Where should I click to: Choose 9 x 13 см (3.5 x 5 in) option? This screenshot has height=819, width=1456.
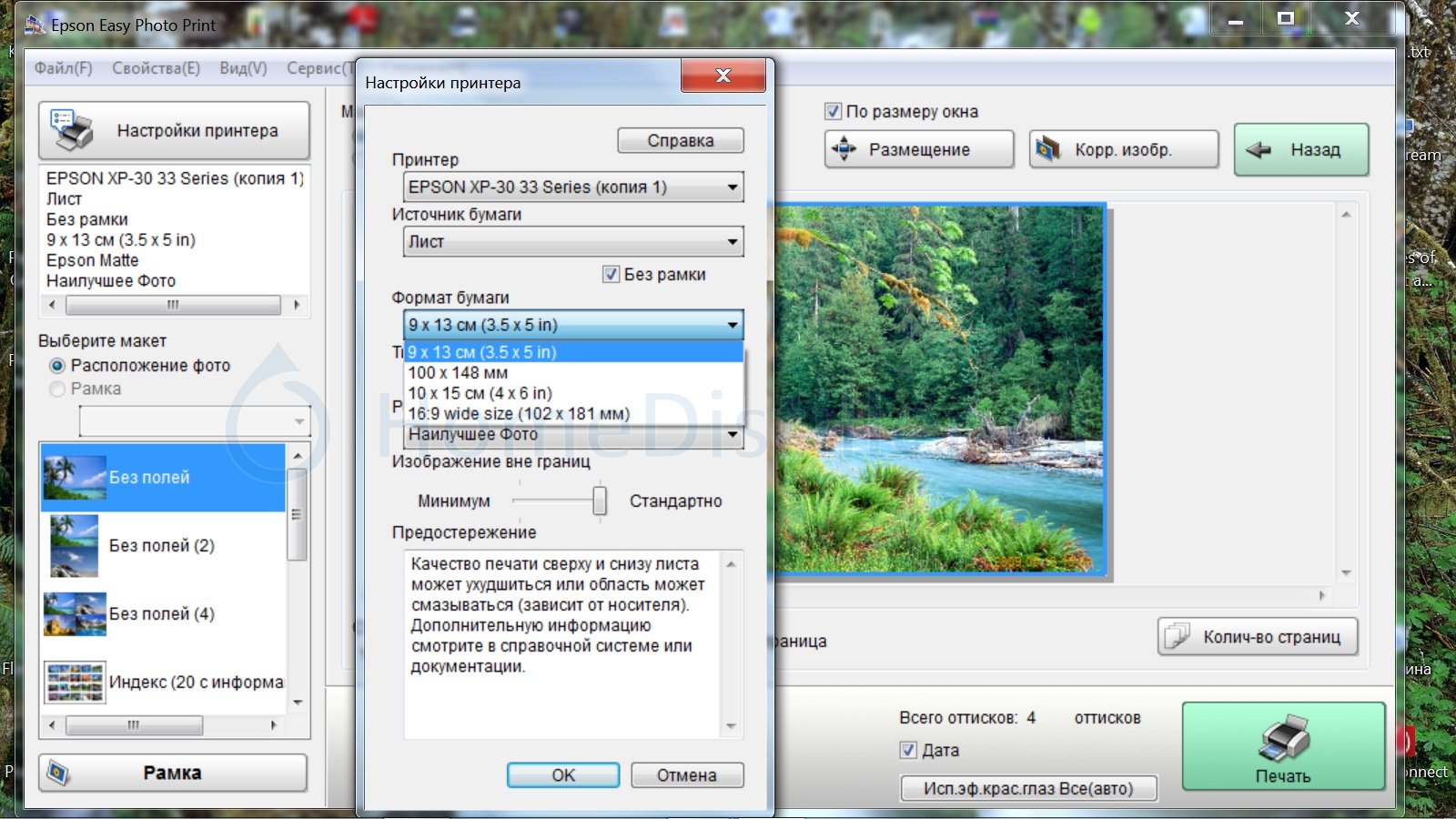(x=573, y=352)
